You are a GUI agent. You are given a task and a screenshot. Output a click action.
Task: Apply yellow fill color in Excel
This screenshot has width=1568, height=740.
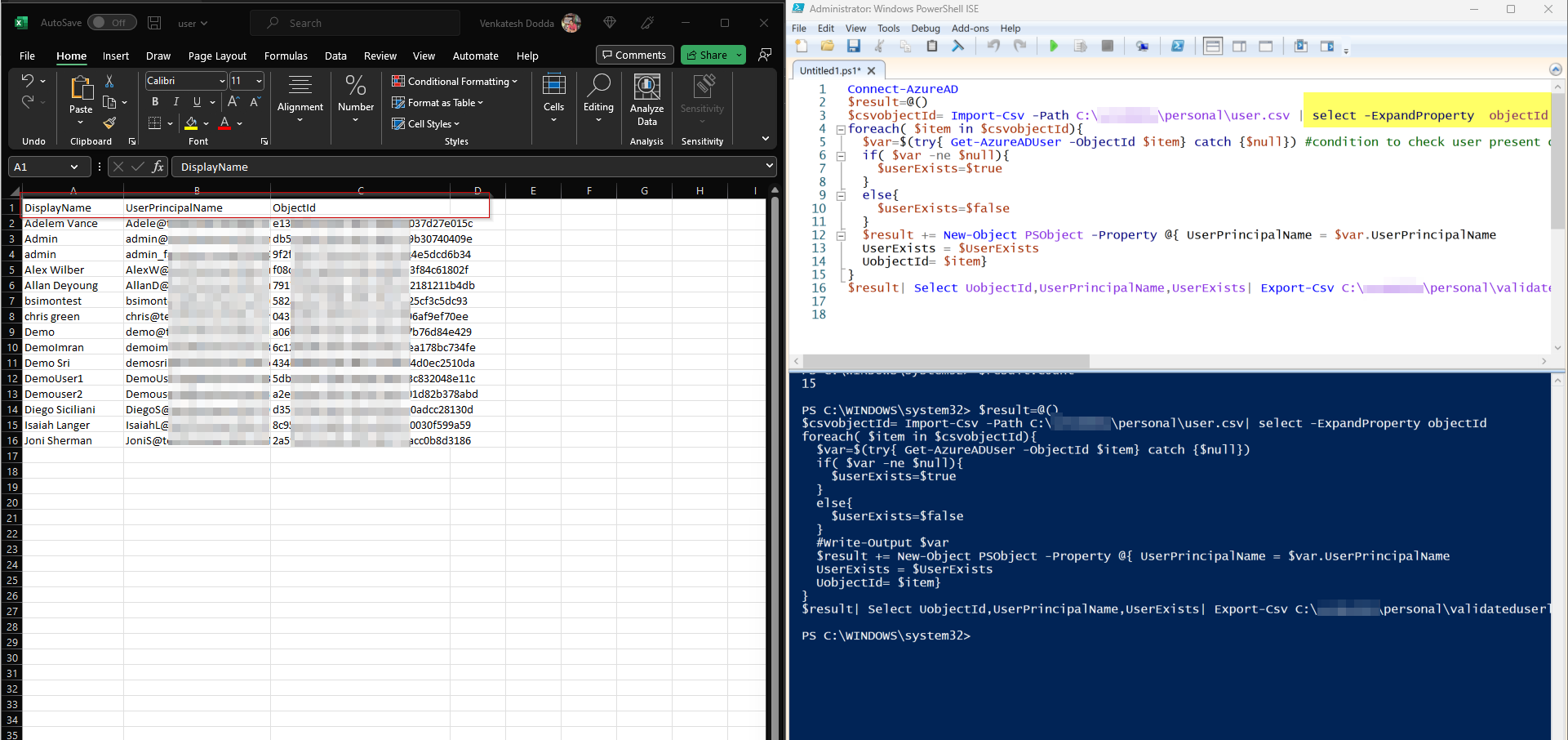[x=191, y=123]
